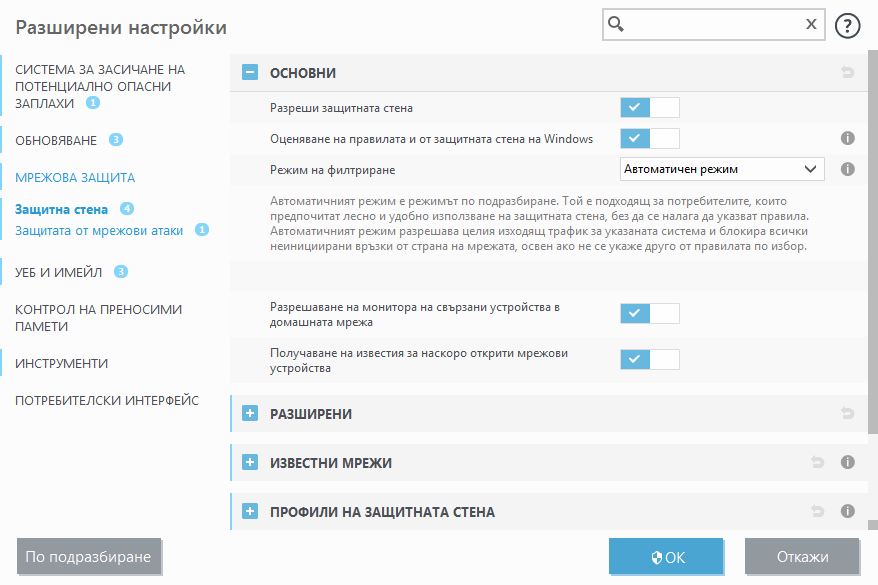This screenshot has width=878, height=585.
Task: Expand the РАЗШИРЕНИ section
Action: coord(249,413)
